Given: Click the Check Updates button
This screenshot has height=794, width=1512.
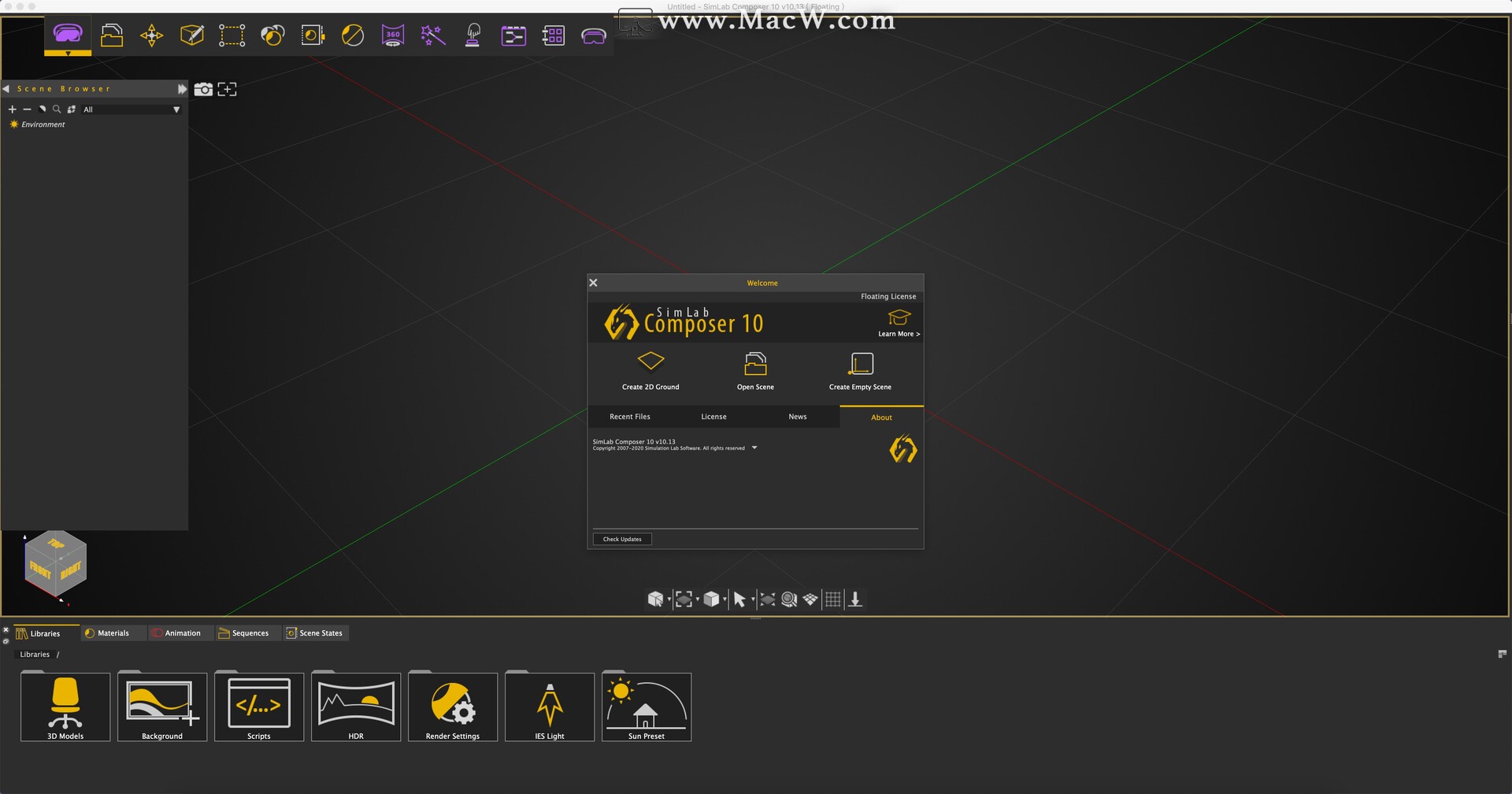Looking at the screenshot, I should pos(622,539).
